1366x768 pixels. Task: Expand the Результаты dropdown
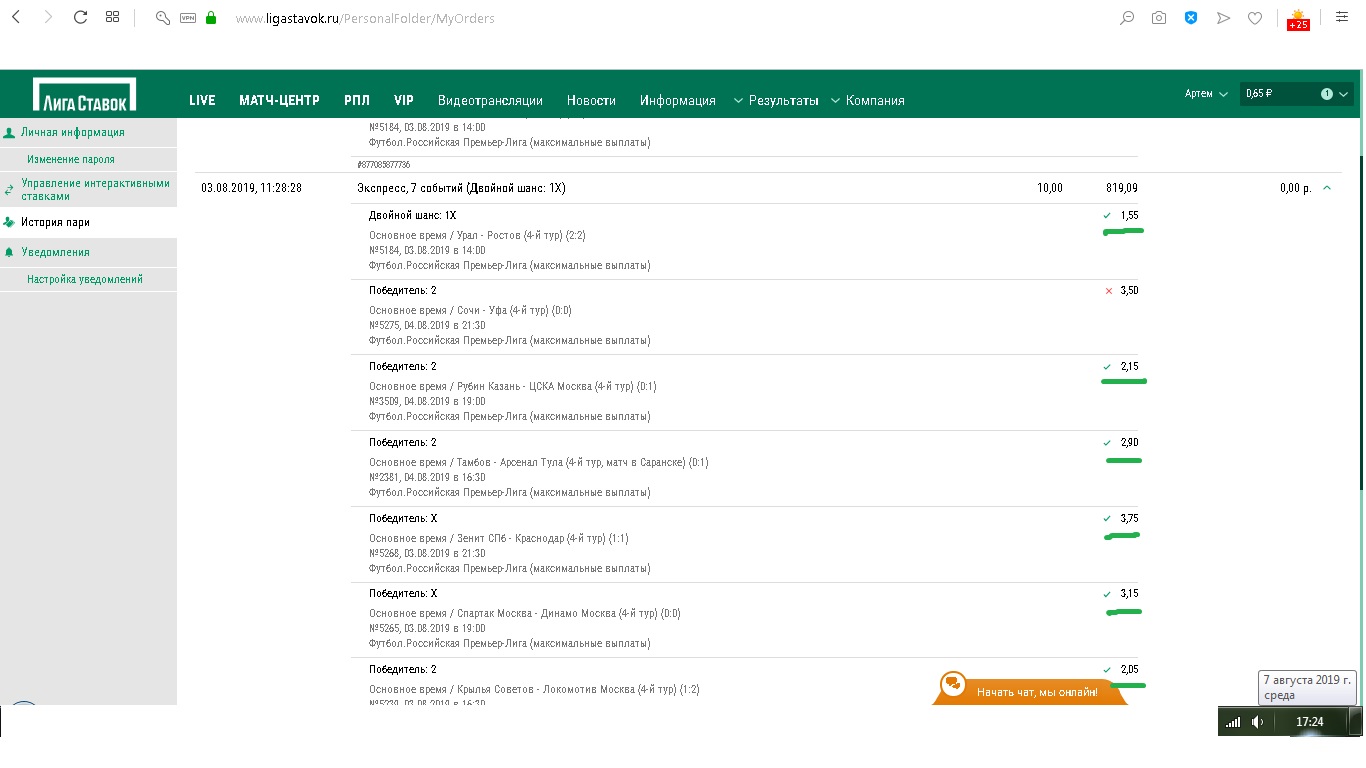point(776,100)
